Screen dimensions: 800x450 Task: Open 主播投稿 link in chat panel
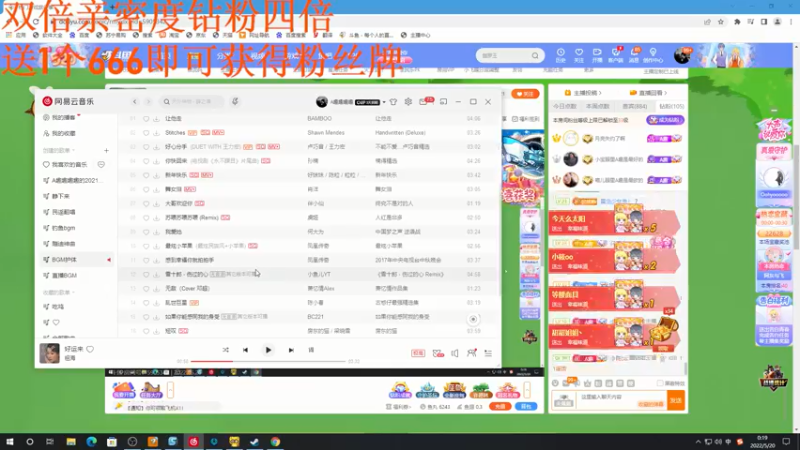coord(583,93)
